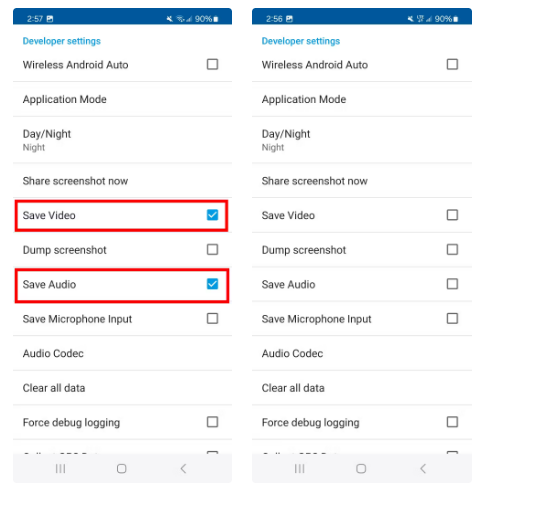Tap Share screenshot now in left screen
The image size is (551, 525).
(x=122, y=181)
